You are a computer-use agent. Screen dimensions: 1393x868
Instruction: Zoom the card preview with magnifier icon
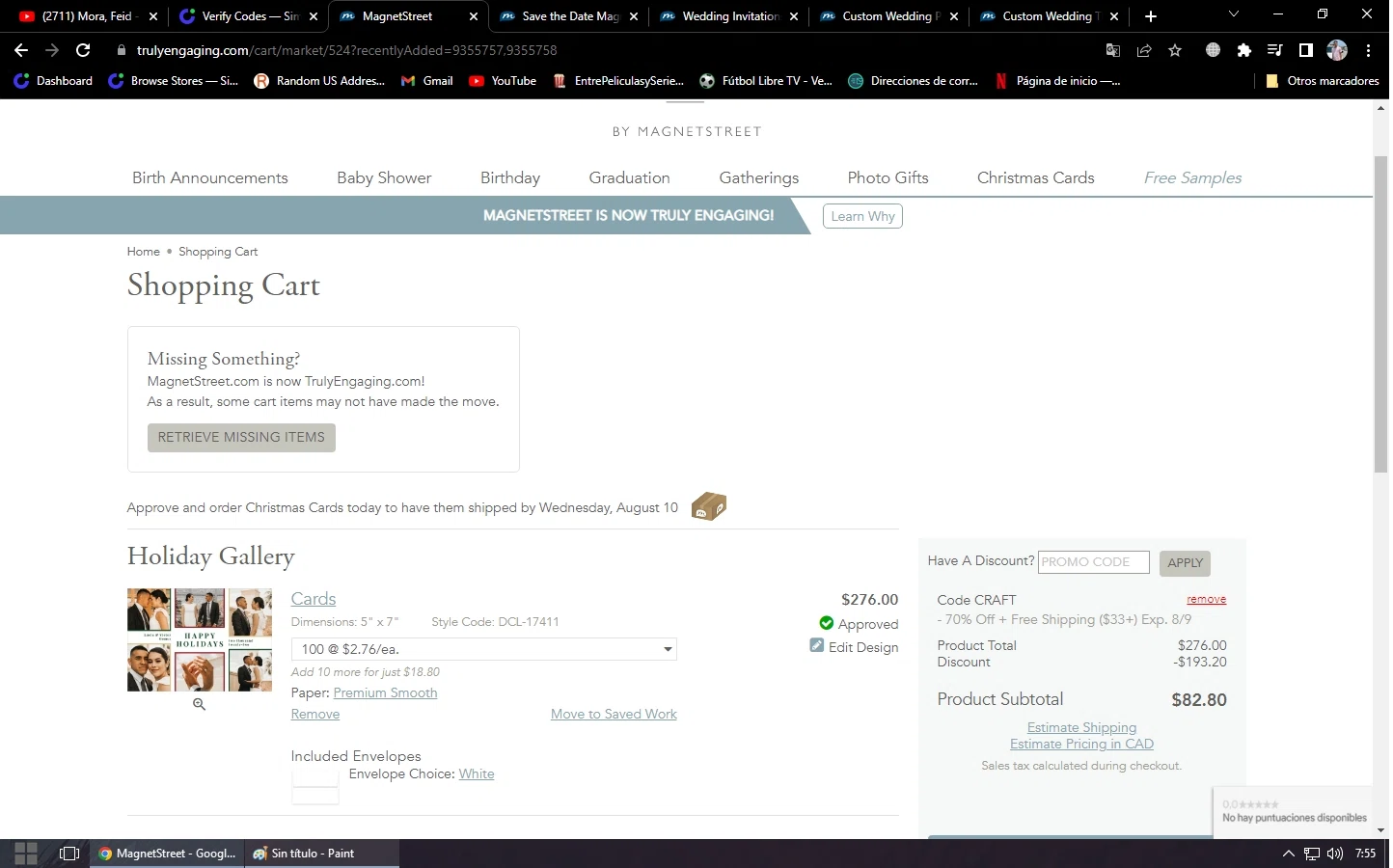pyautogui.click(x=199, y=704)
